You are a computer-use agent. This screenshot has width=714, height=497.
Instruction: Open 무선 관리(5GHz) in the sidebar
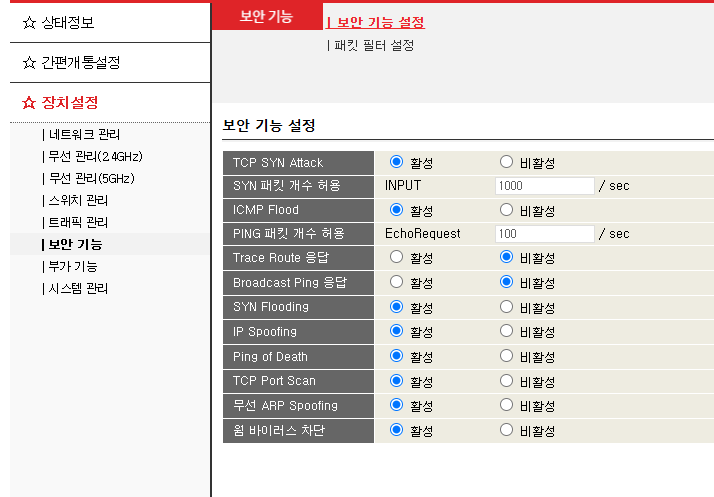[x=92, y=178]
